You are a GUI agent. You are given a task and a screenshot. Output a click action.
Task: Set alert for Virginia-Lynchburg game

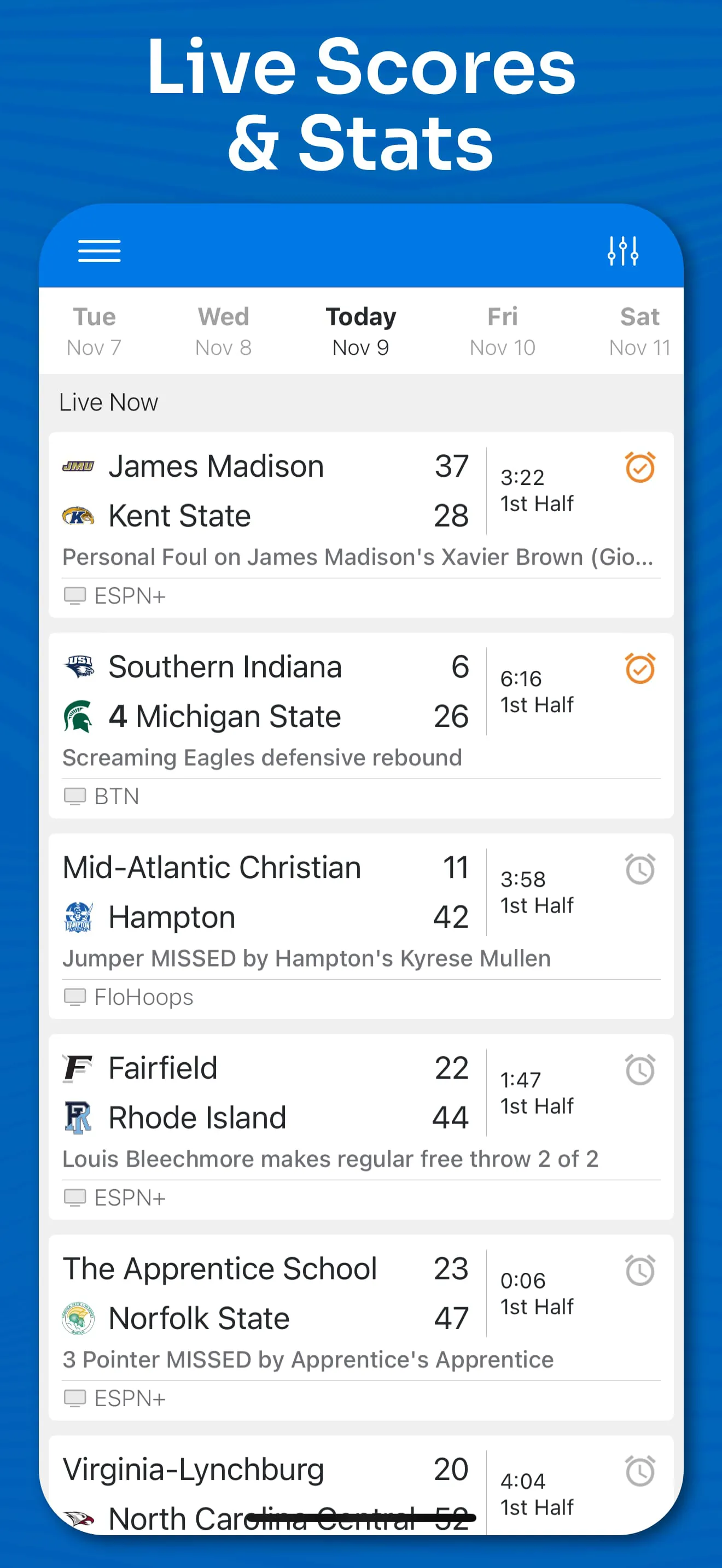640,1471
